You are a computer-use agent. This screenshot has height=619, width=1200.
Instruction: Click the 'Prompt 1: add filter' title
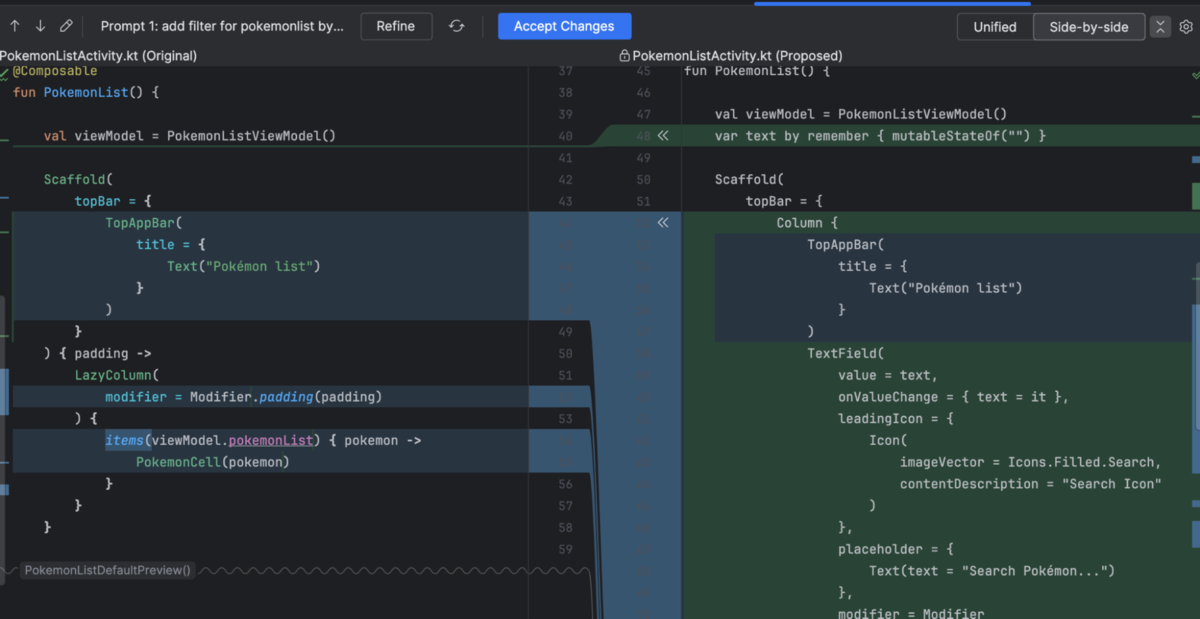click(x=222, y=26)
